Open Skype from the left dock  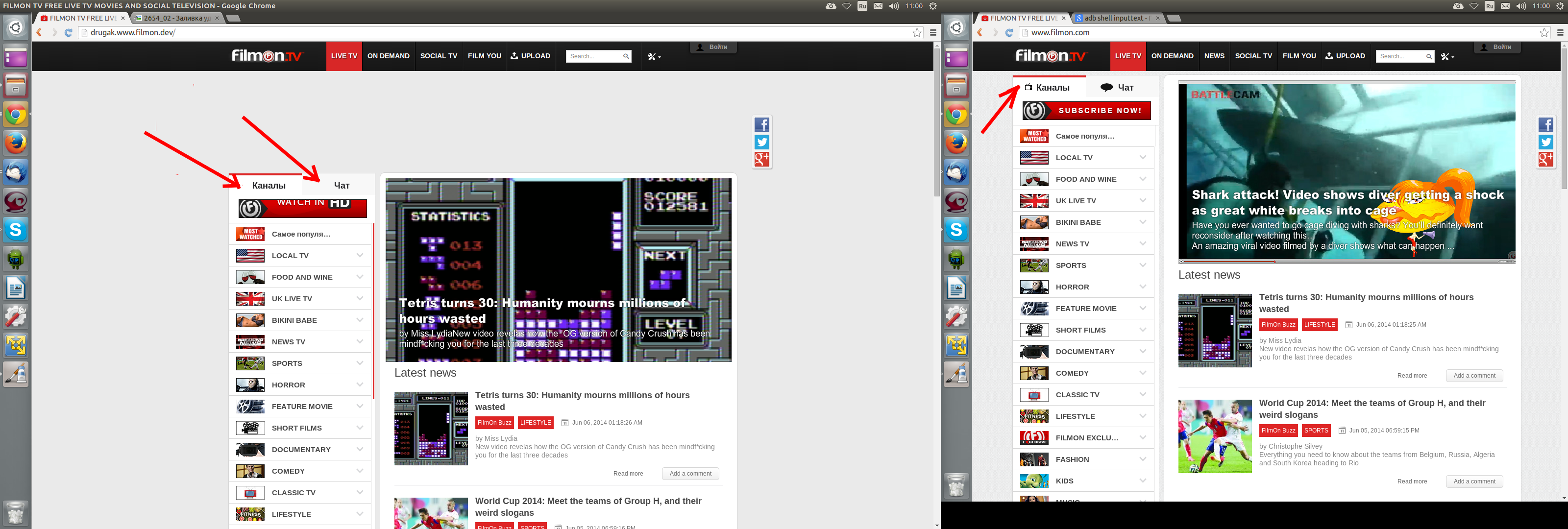tap(16, 230)
